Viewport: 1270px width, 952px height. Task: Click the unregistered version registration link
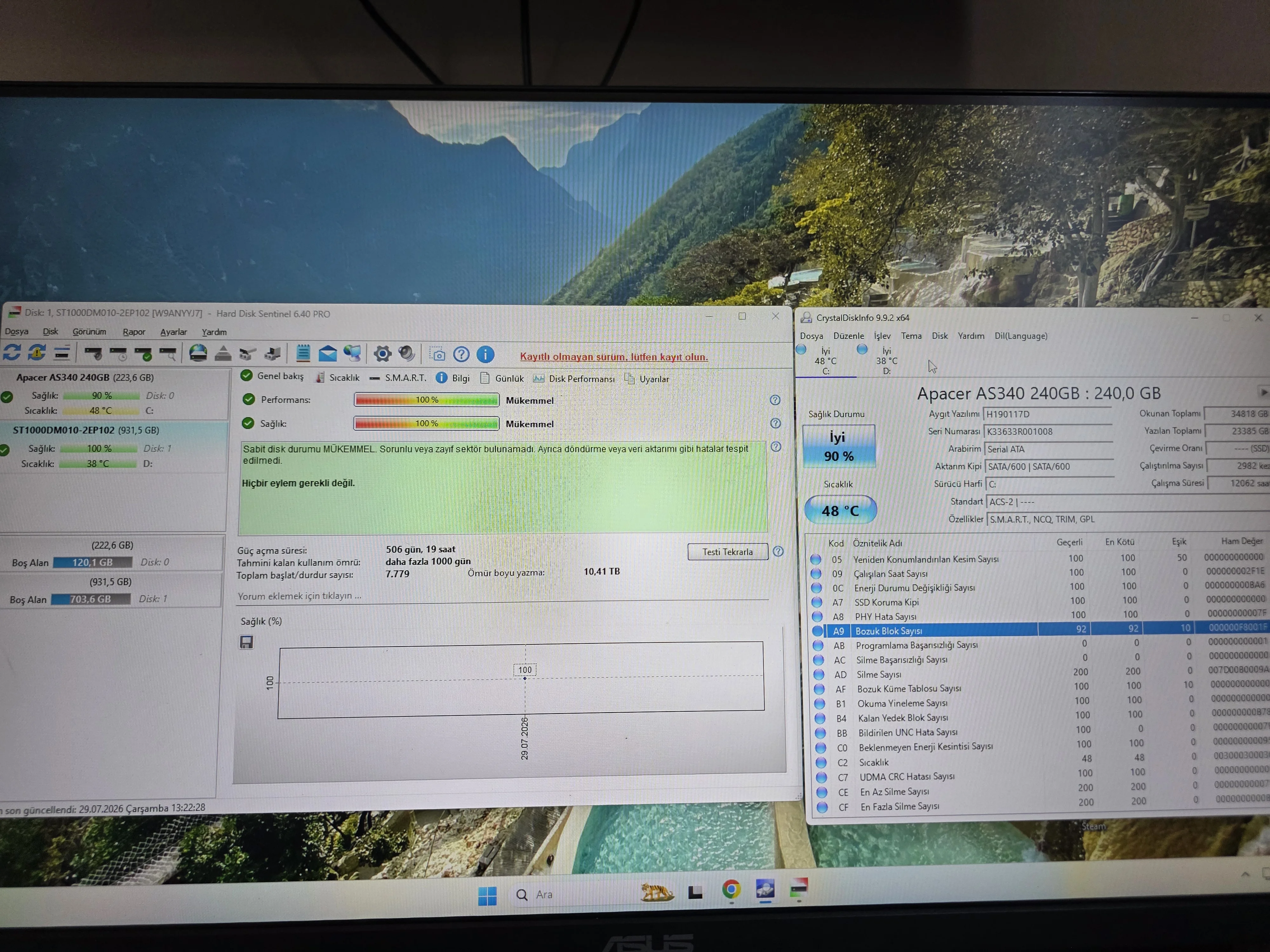[614, 356]
